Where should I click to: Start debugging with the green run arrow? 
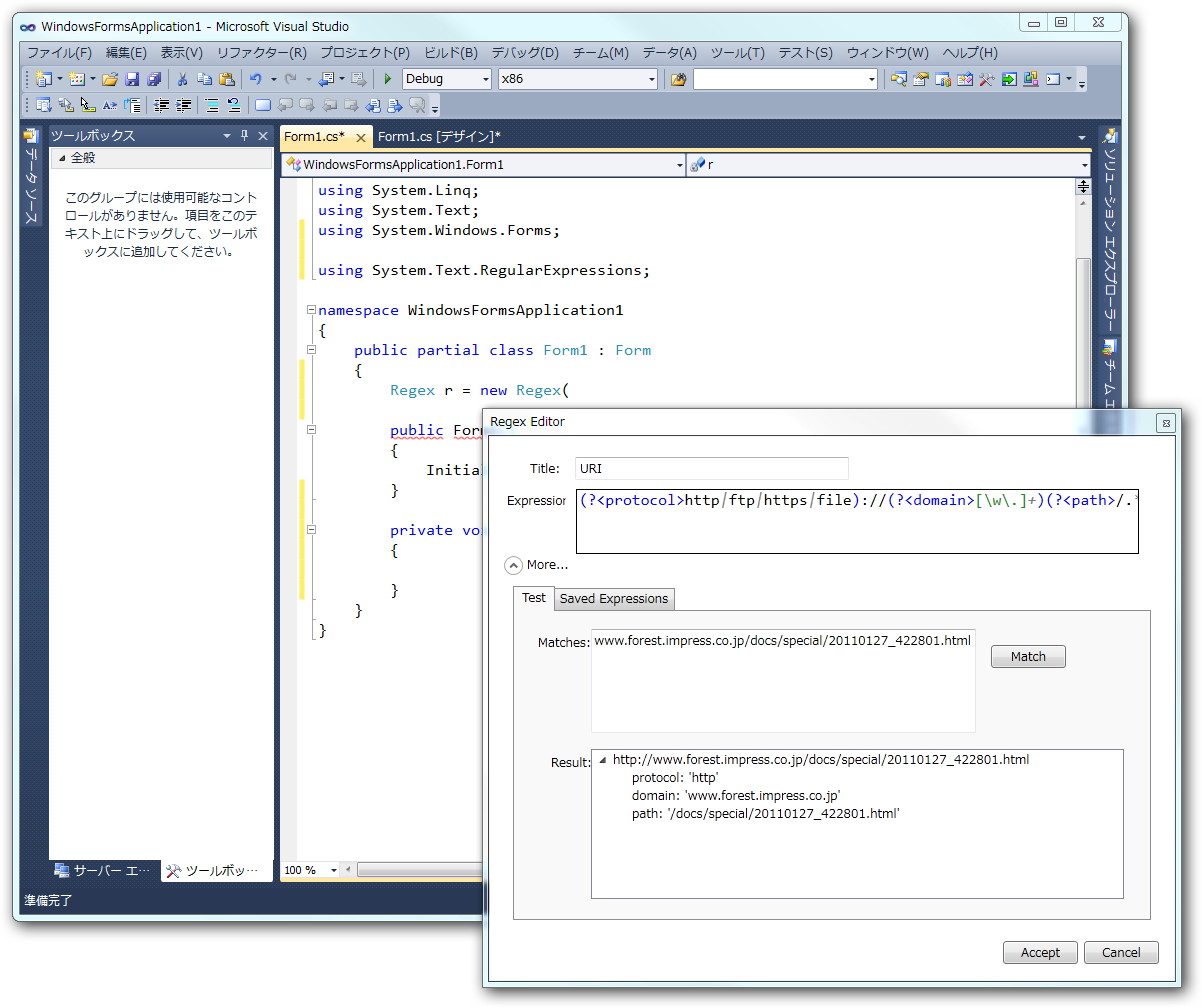pos(387,80)
